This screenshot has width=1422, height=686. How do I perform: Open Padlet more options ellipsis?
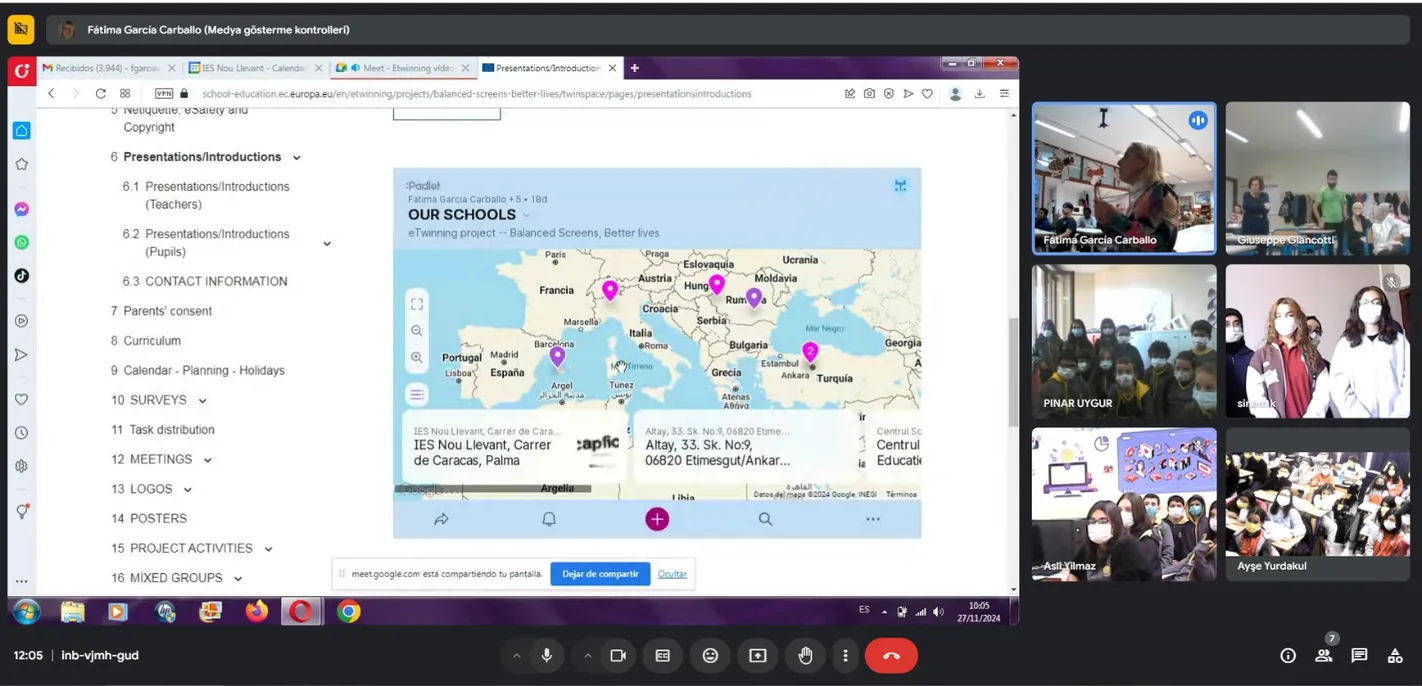click(873, 519)
